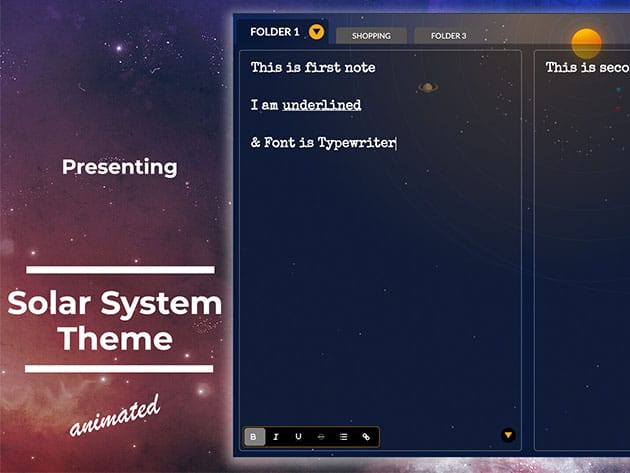
Task: Click the Saturn planet in the note
Action: (x=428, y=87)
